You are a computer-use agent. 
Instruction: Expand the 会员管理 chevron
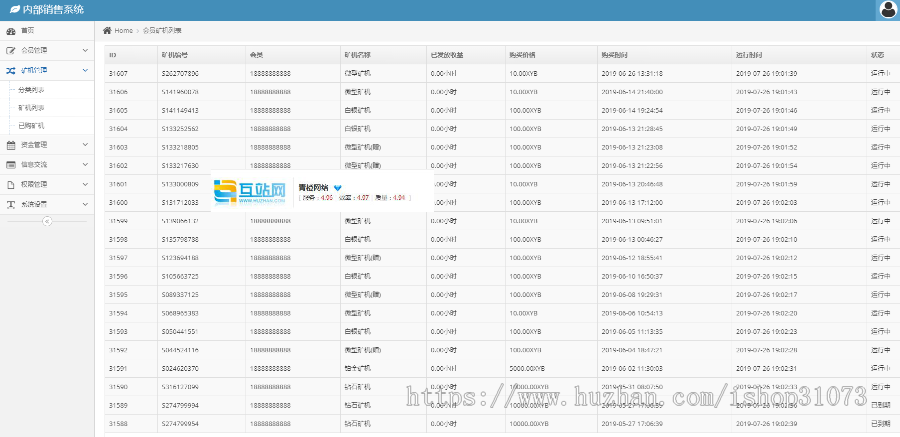(x=85, y=51)
